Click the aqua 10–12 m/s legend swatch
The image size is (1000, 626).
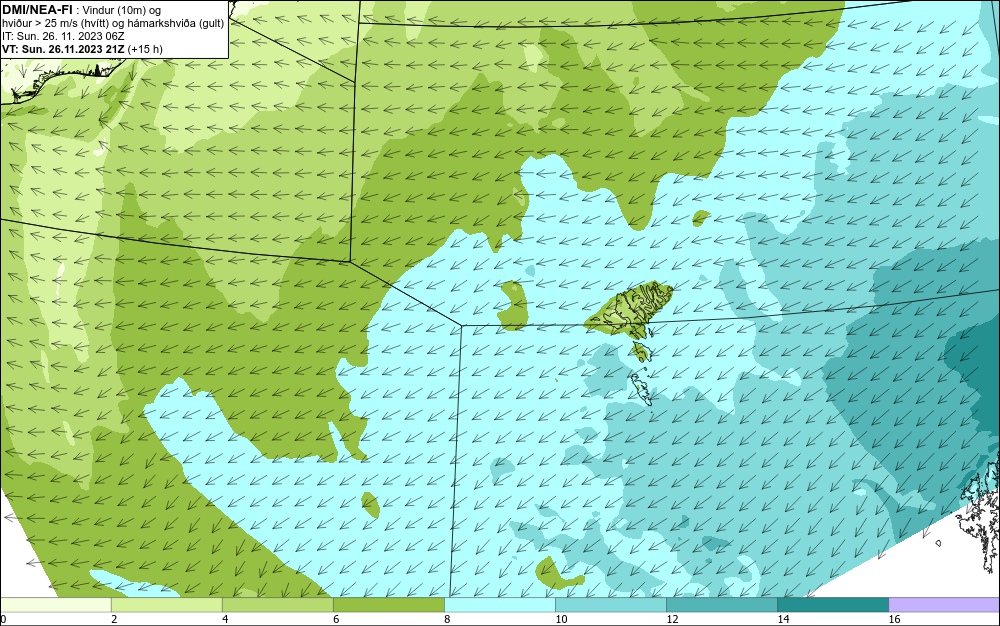point(610,604)
